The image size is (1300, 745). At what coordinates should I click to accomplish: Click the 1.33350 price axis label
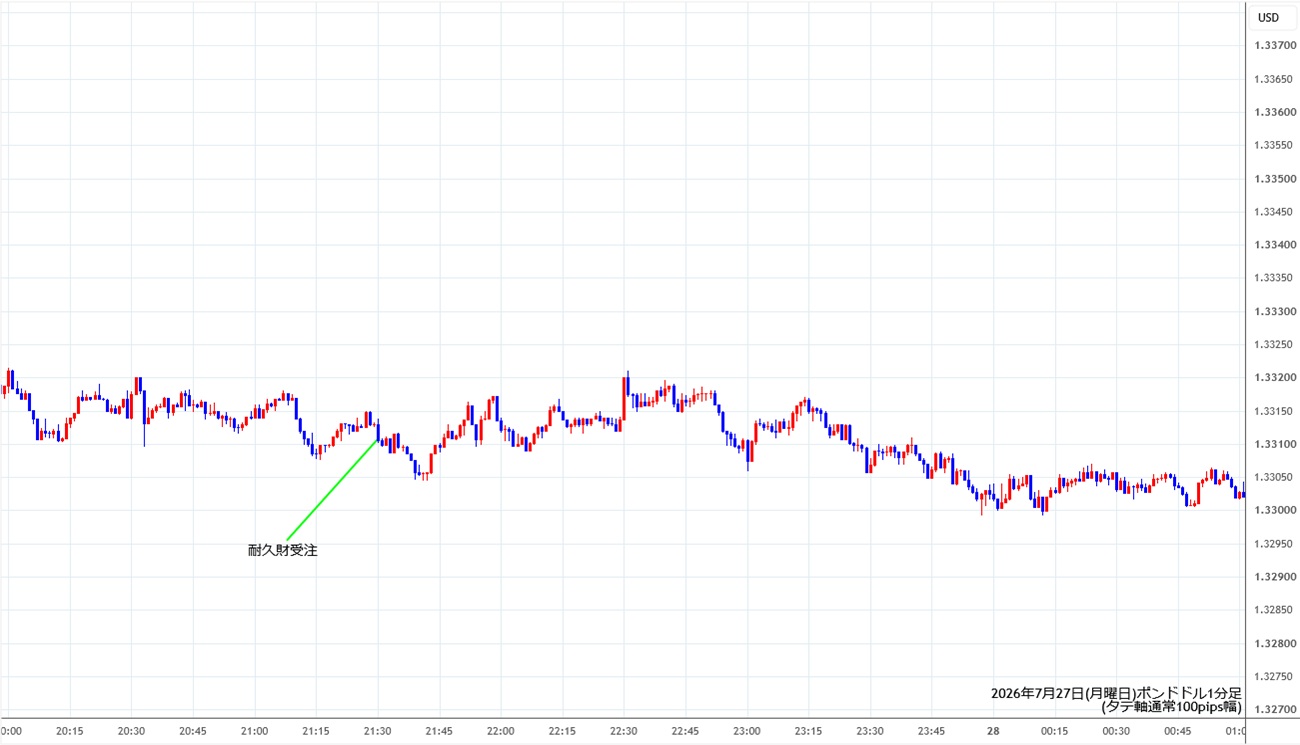pos(1274,278)
